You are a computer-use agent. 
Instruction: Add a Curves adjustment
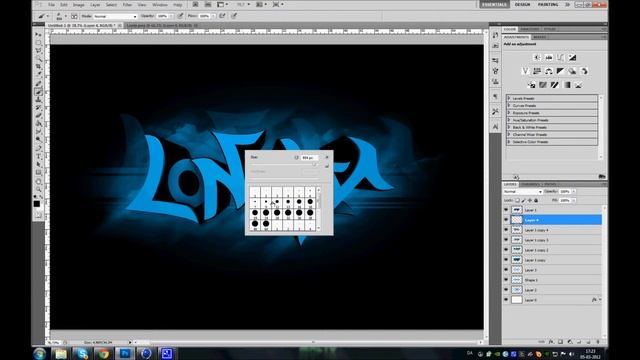pyautogui.click(x=560, y=58)
